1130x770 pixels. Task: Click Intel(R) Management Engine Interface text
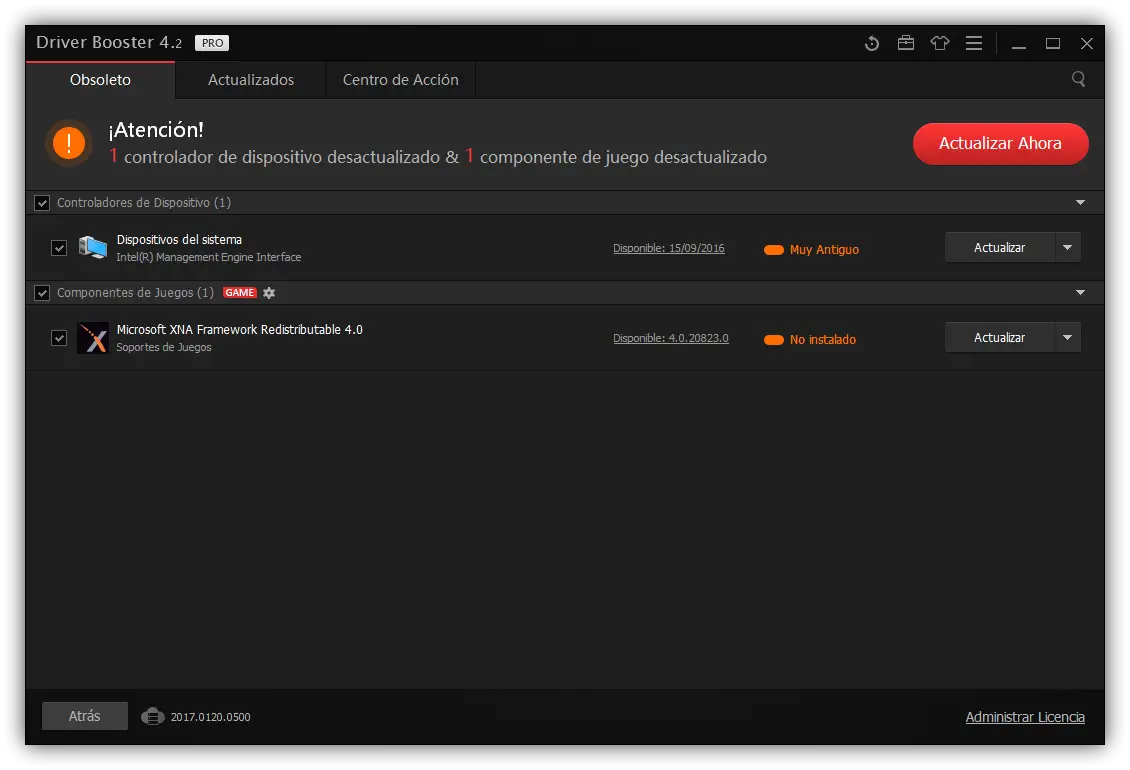pyautogui.click(x=209, y=257)
